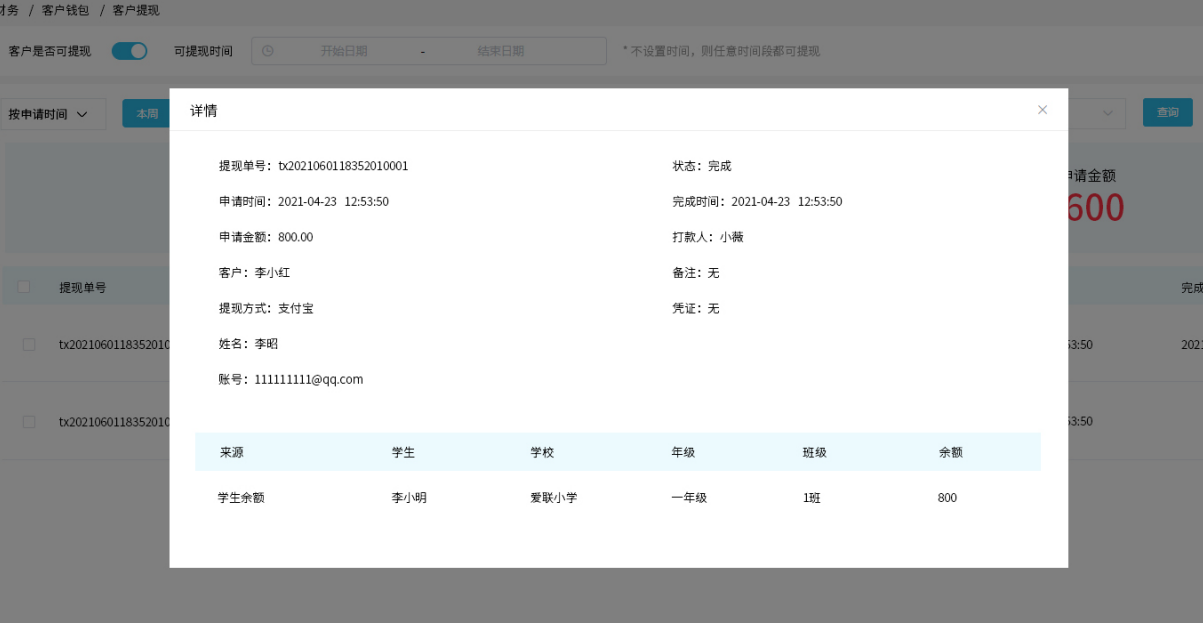Screen dimensions: 1203x623
Task: Toggle the 客户是否可提现 switch
Action: (x=129, y=51)
